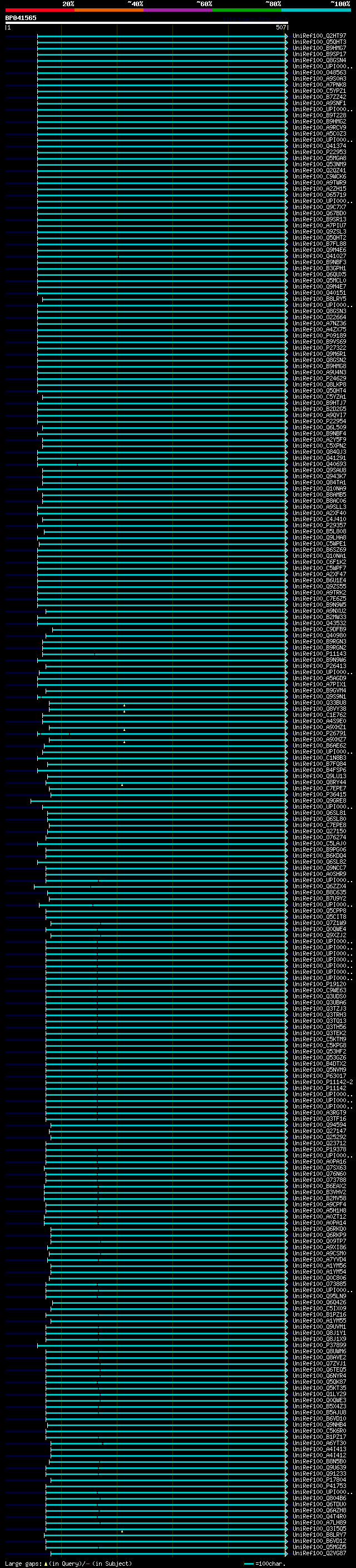Select subject label UniRef100_Q33BU8
Screen dimensions: 356x1568
pos(319,703)
